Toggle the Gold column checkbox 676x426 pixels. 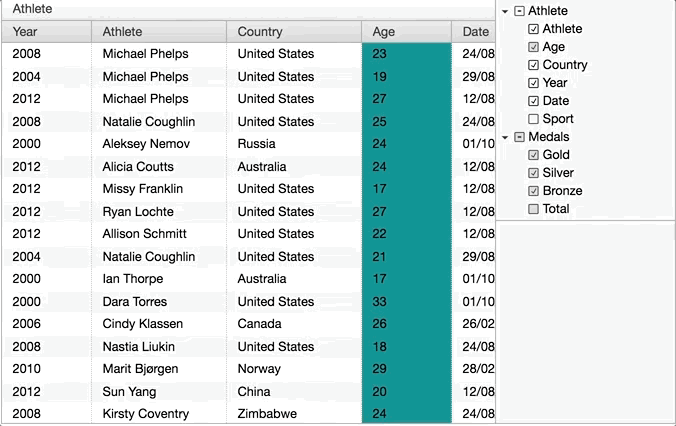533,155
